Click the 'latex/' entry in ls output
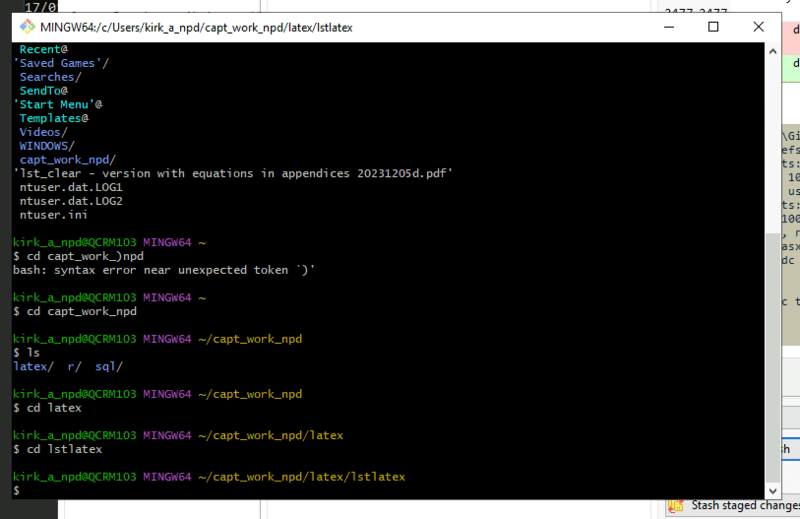The width and height of the screenshot is (800, 519). click(33, 366)
